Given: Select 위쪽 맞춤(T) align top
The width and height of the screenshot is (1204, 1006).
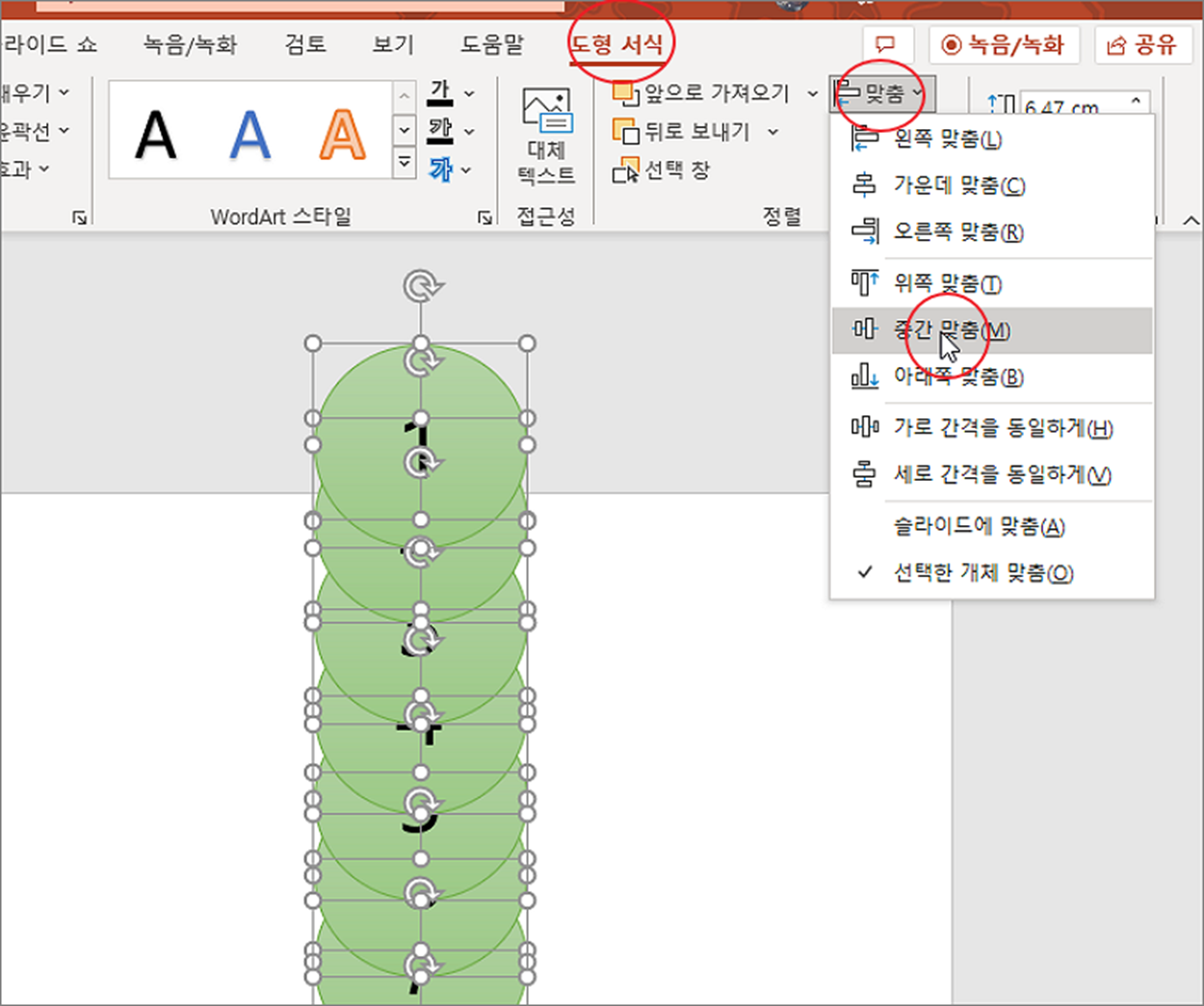Looking at the screenshot, I should point(992,283).
